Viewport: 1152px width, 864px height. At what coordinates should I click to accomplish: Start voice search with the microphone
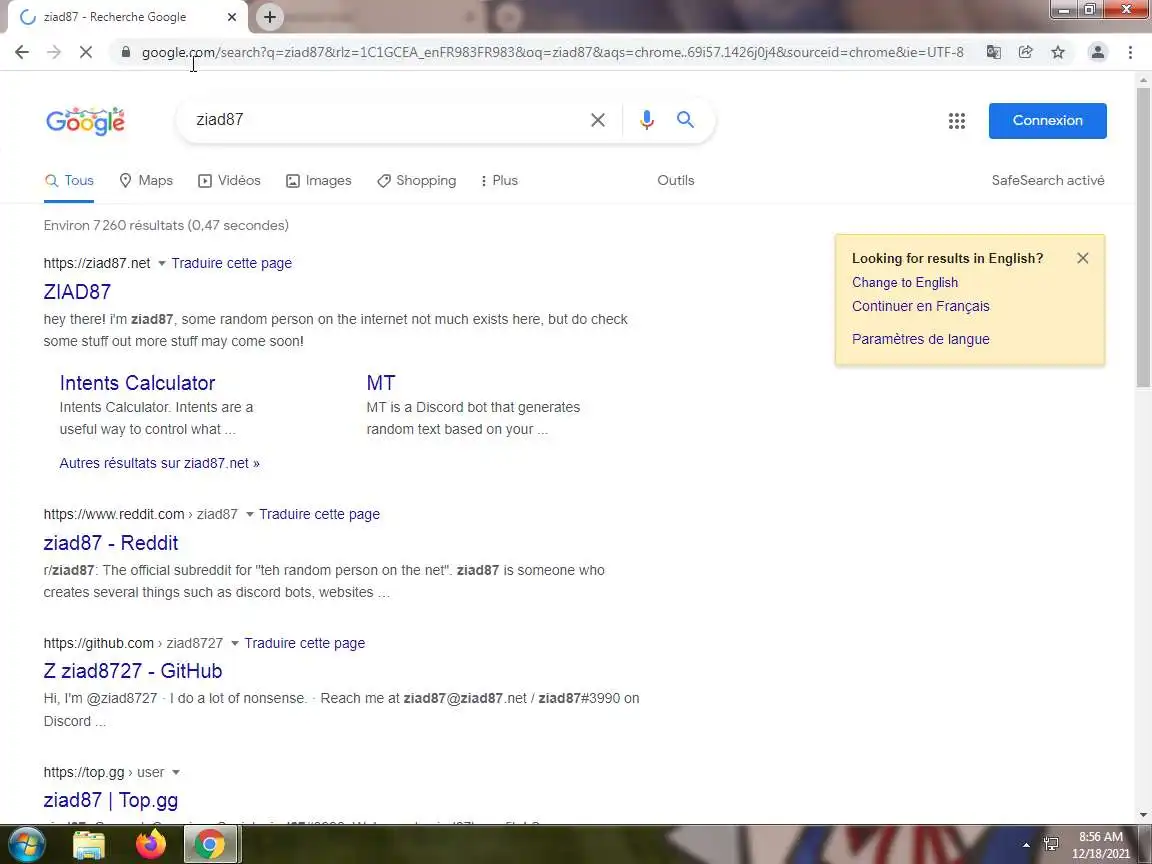point(647,120)
